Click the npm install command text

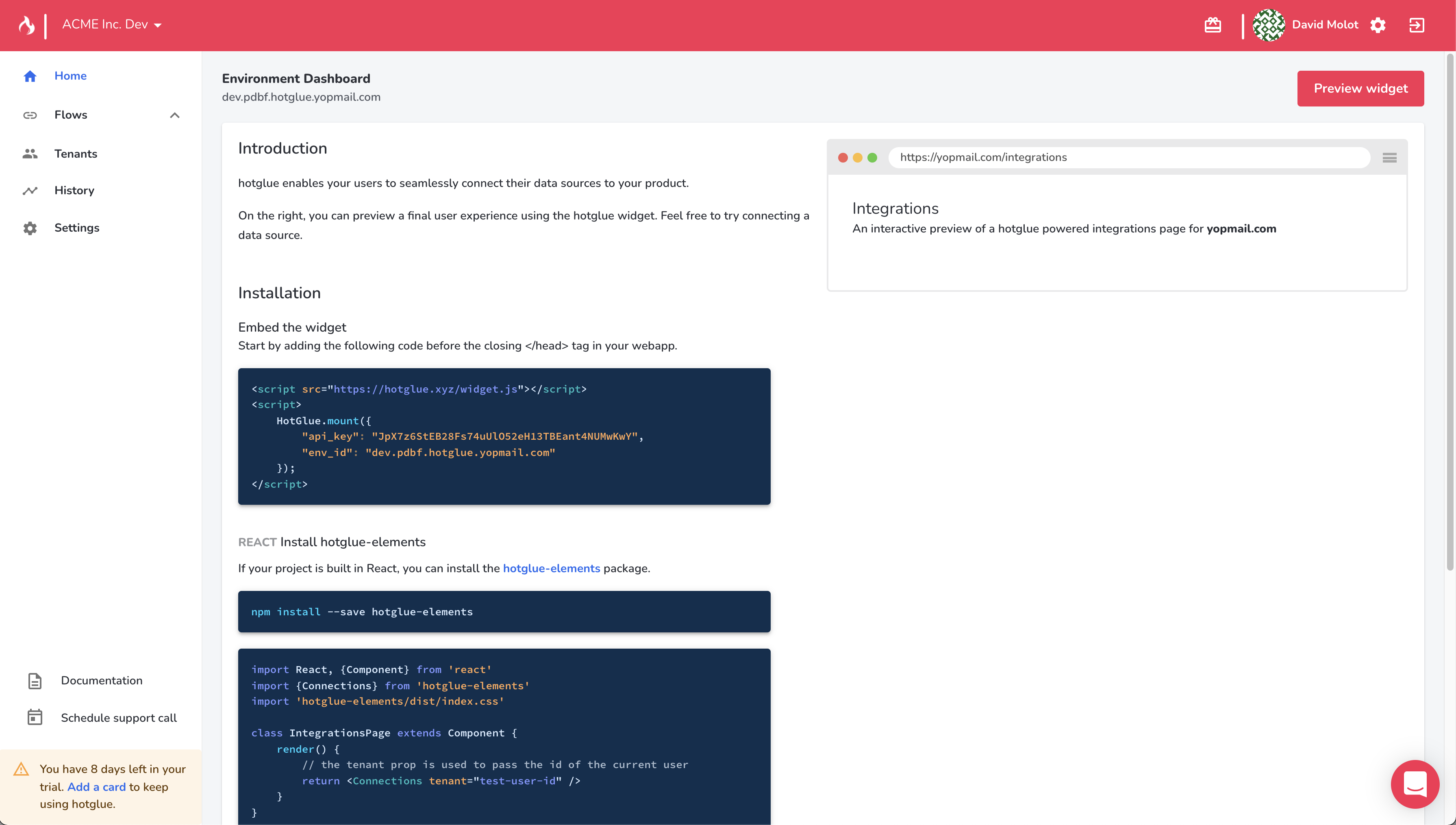pyautogui.click(x=361, y=612)
